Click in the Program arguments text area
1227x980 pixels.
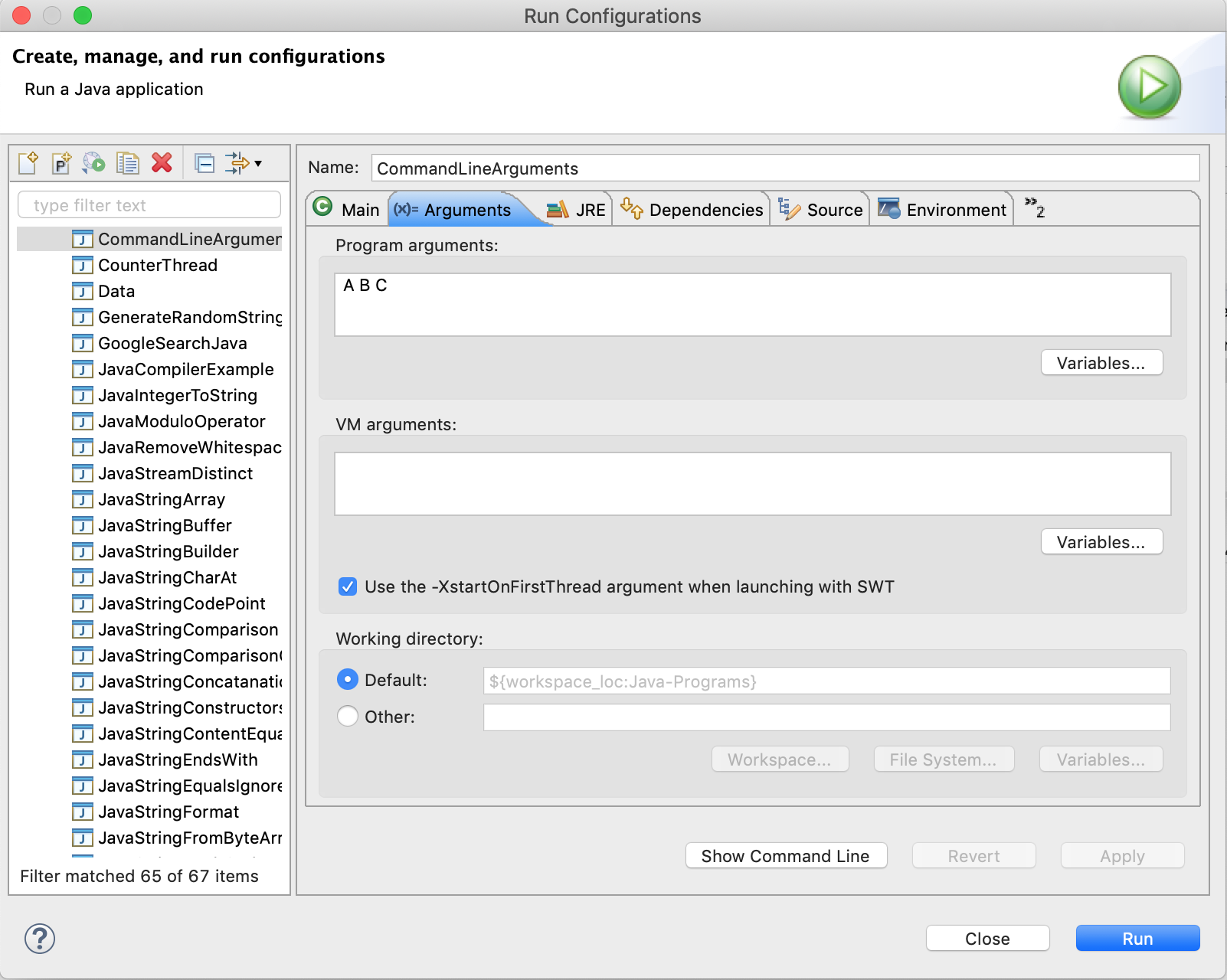click(752, 305)
